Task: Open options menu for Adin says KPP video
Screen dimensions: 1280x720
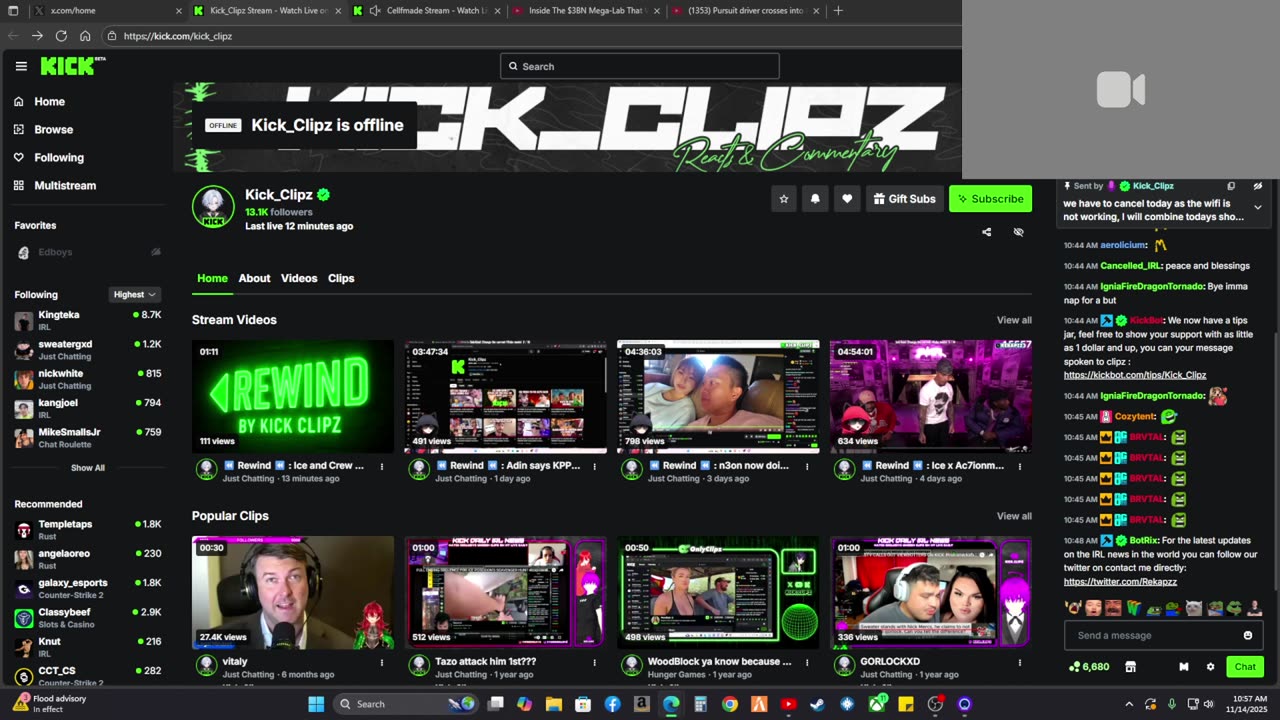Action: (x=595, y=466)
